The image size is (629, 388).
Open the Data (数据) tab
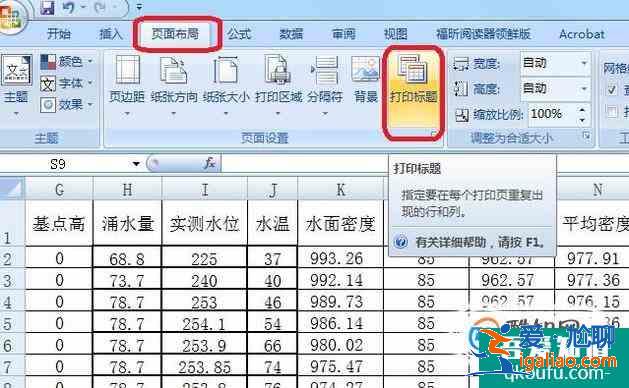pos(291,34)
